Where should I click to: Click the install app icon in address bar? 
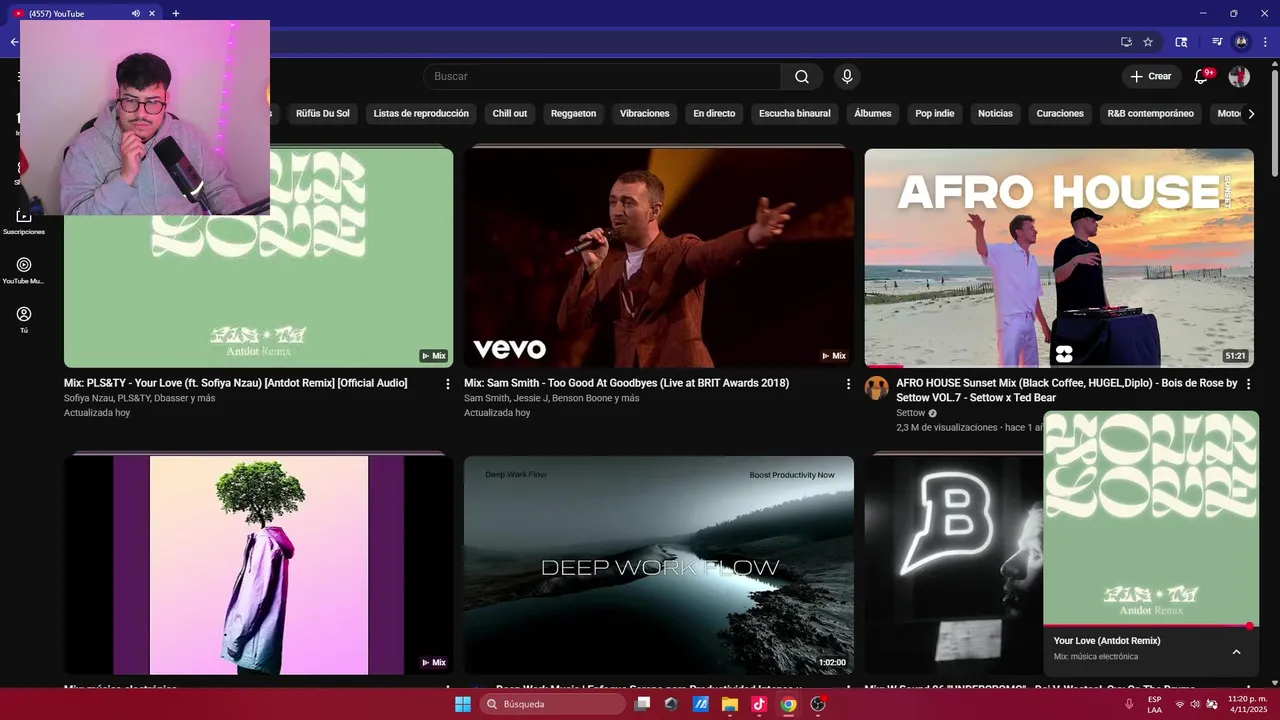[1126, 42]
